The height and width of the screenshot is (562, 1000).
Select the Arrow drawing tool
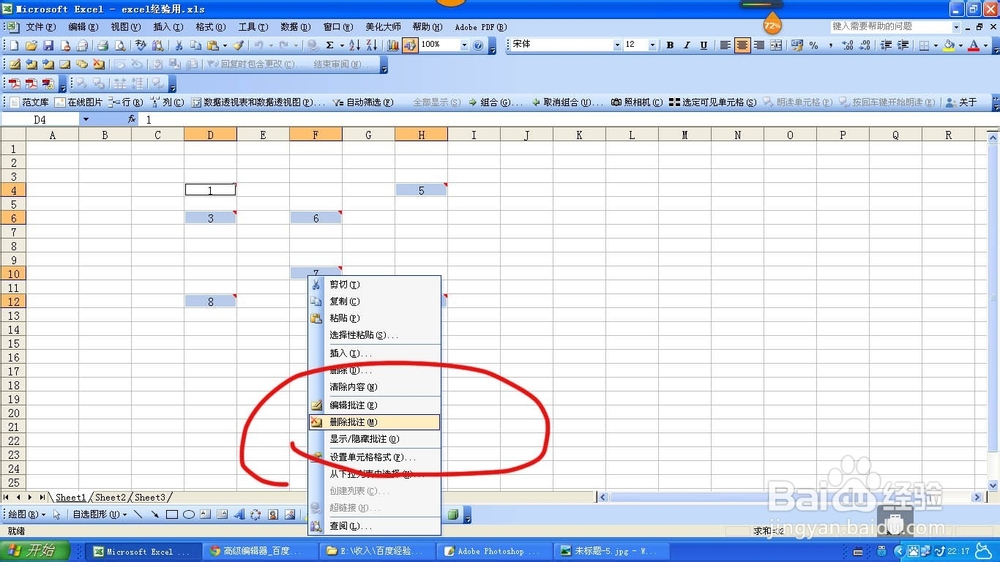(155, 514)
